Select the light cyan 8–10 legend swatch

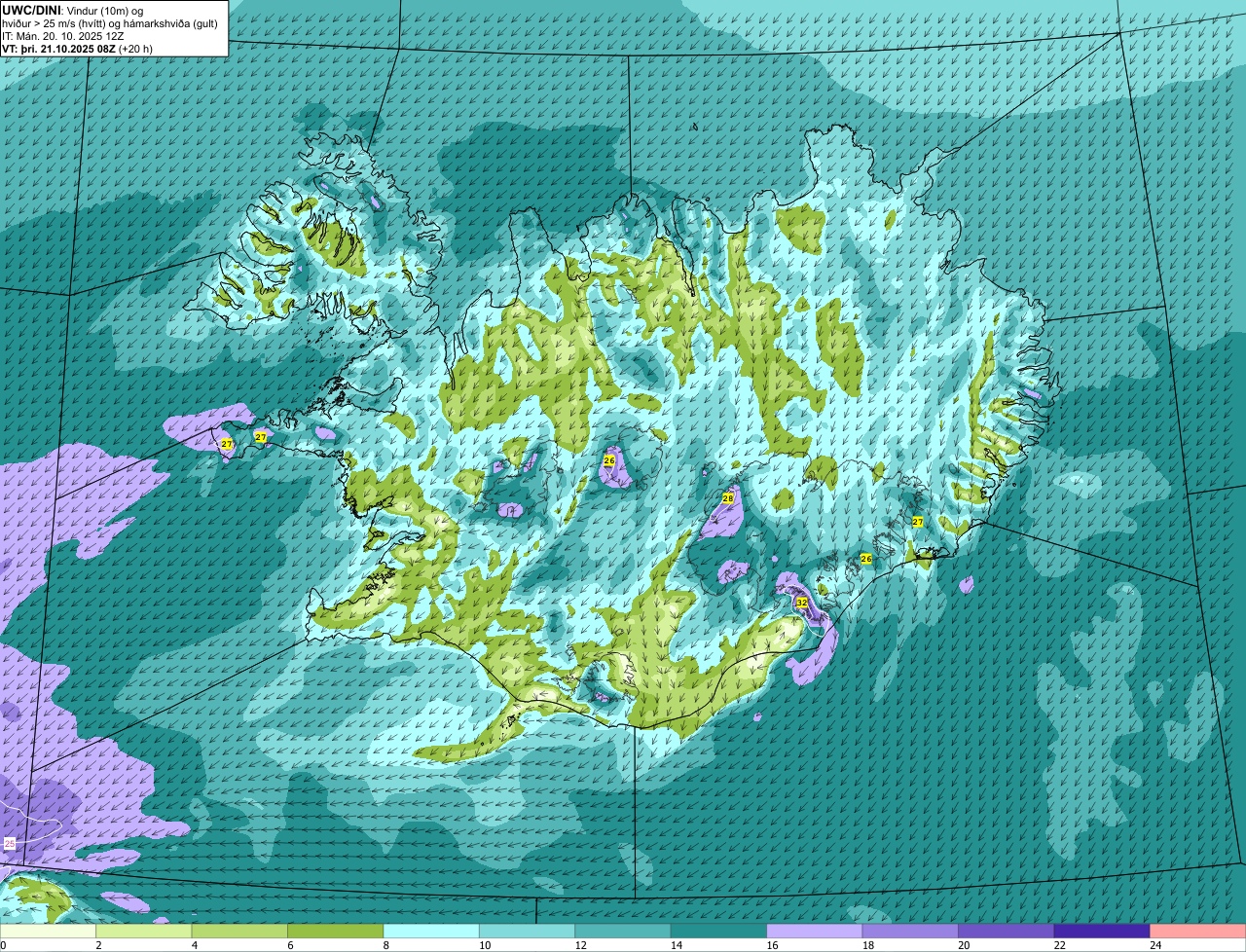point(432,932)
